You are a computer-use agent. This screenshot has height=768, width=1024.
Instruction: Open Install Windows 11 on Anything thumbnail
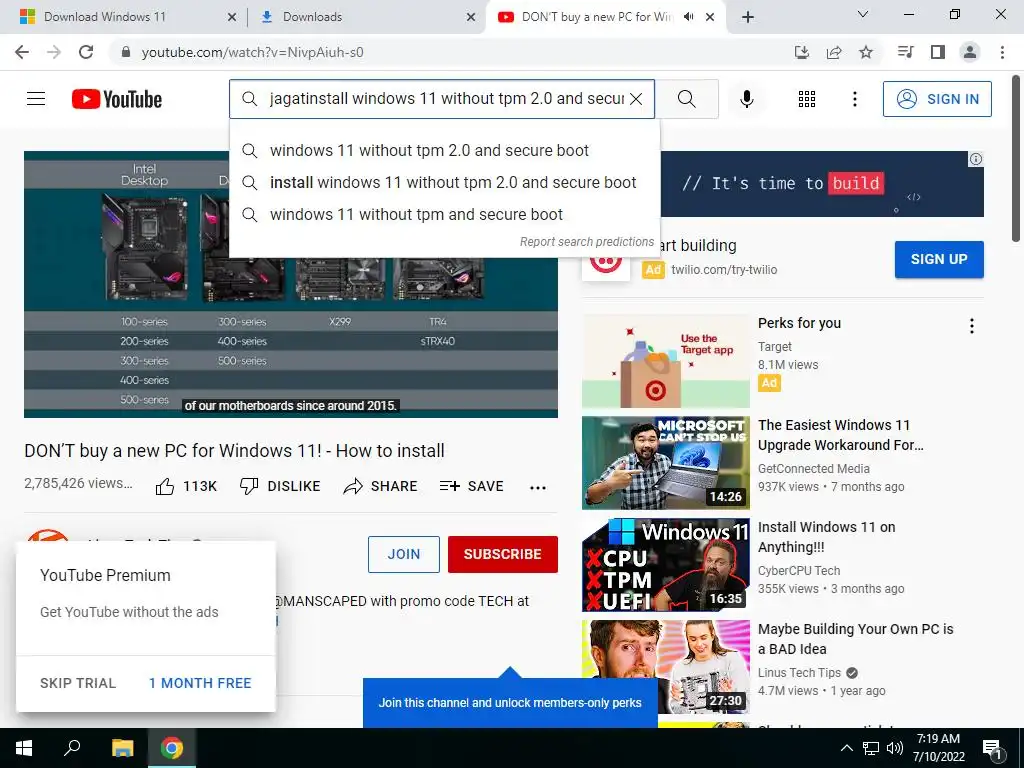(665, 565)
